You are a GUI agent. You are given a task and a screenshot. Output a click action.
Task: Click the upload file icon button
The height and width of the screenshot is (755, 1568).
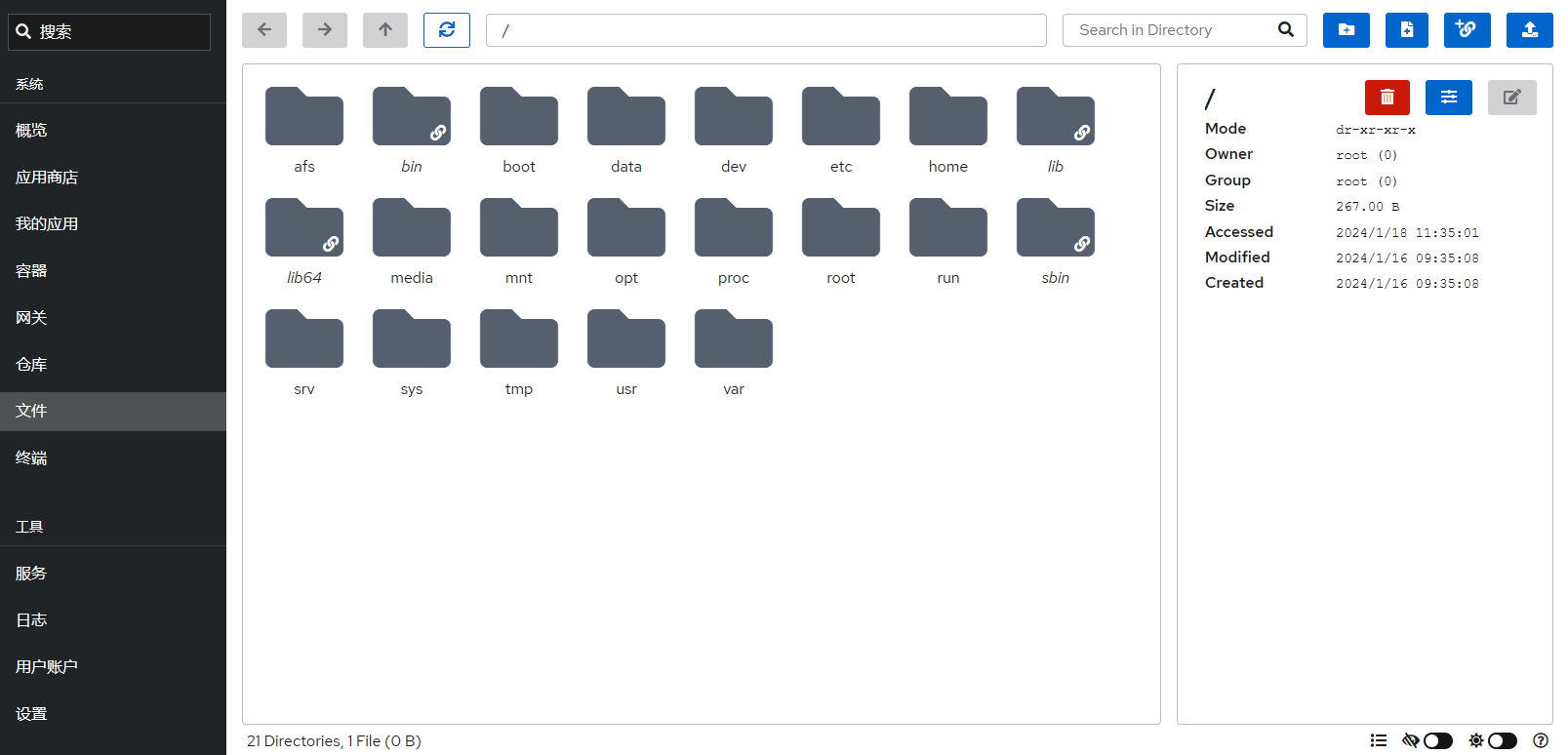pos(1529,30)
